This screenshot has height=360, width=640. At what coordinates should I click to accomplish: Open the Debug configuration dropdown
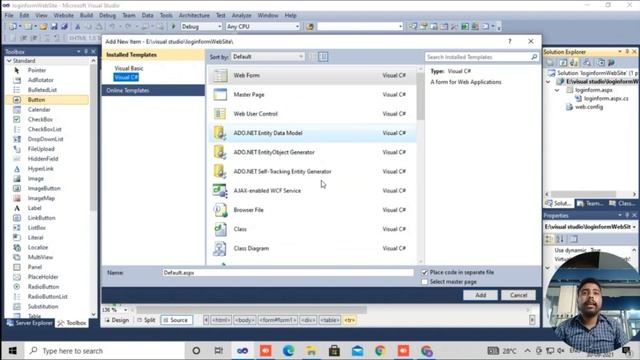pos(201,27)
